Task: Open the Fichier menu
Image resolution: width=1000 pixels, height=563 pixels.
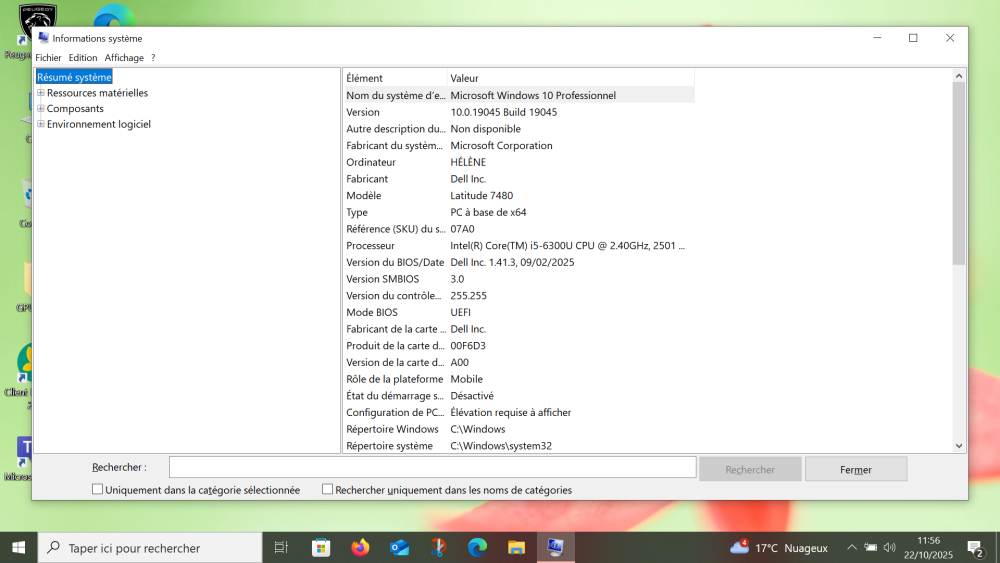Action: click(48, 58)
